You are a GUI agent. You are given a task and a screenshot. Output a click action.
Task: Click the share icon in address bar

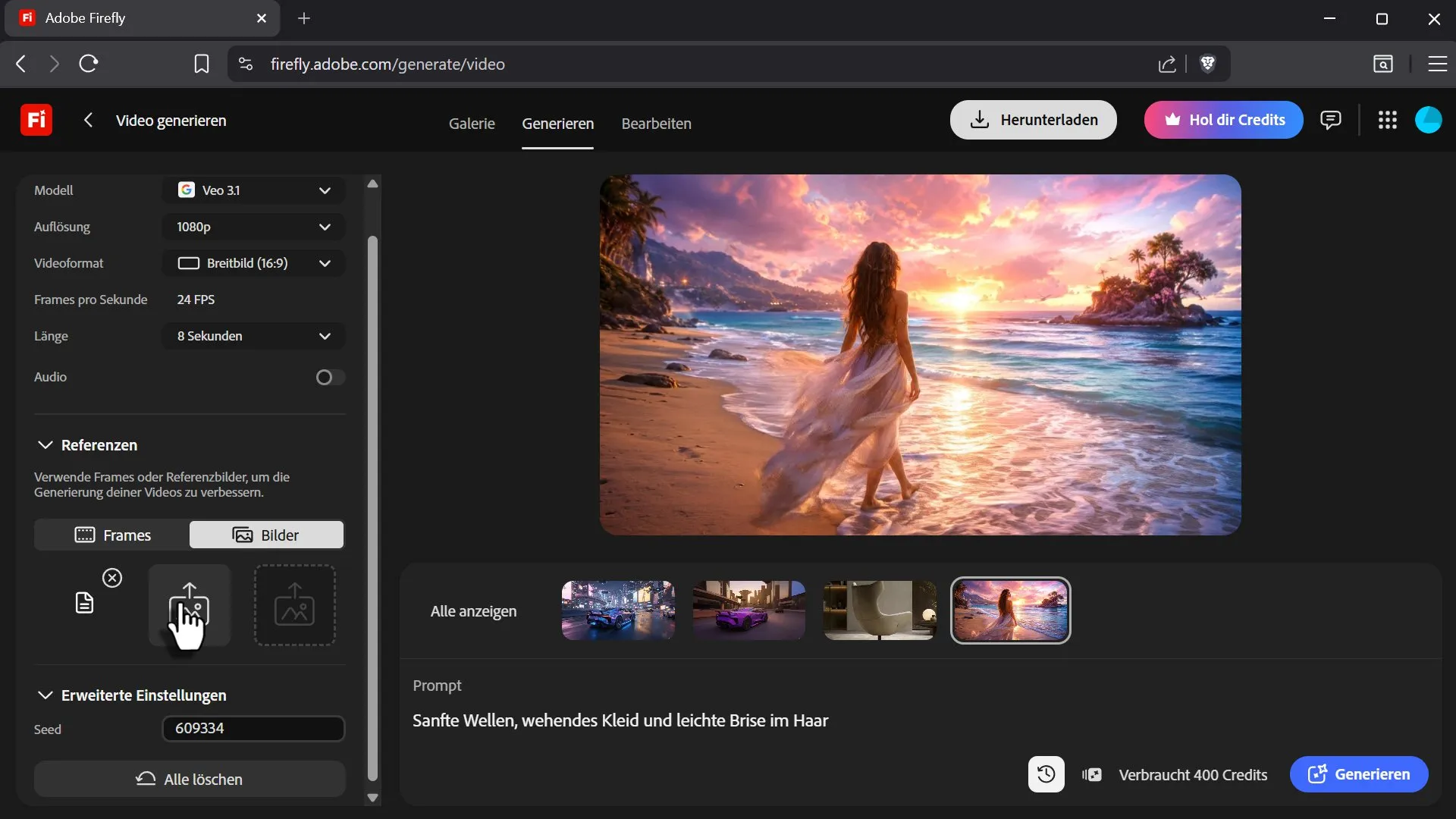coord(1167,64)
